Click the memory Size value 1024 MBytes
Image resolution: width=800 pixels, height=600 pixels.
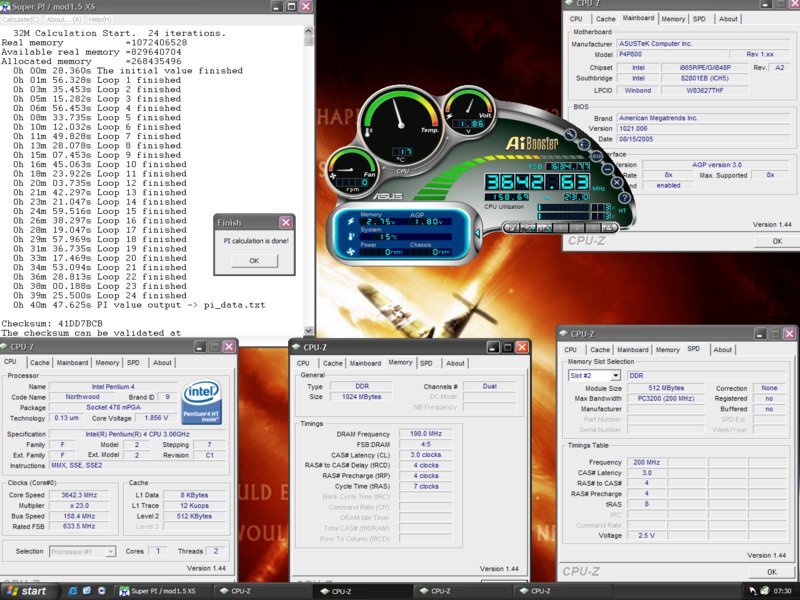pos(361,396)
